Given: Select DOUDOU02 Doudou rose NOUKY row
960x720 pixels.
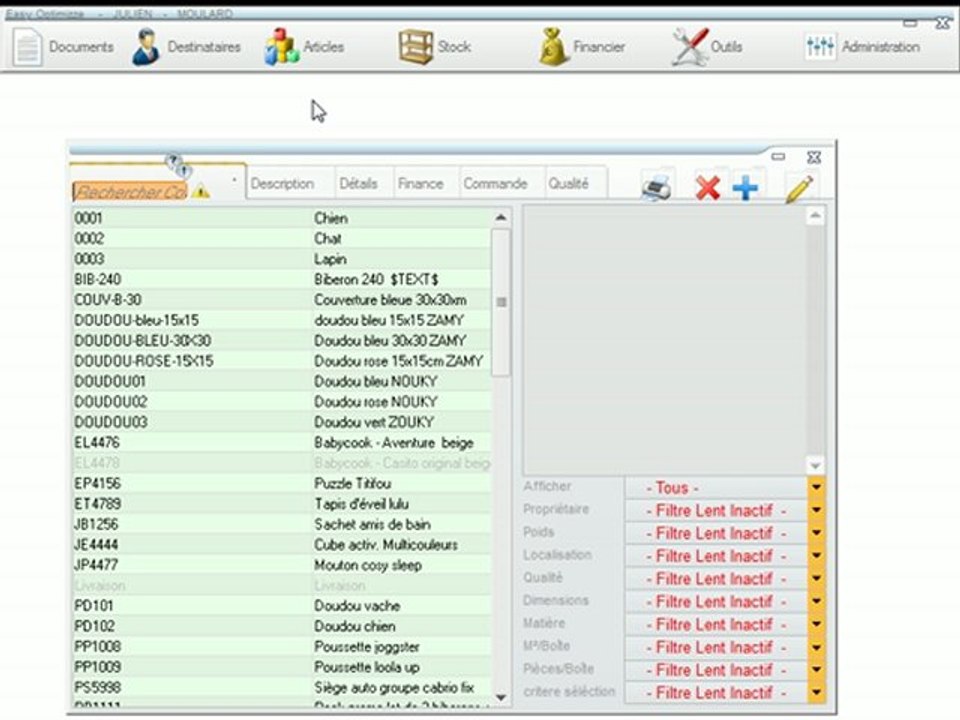Looking at the screenshot, I should click(282, 402).
